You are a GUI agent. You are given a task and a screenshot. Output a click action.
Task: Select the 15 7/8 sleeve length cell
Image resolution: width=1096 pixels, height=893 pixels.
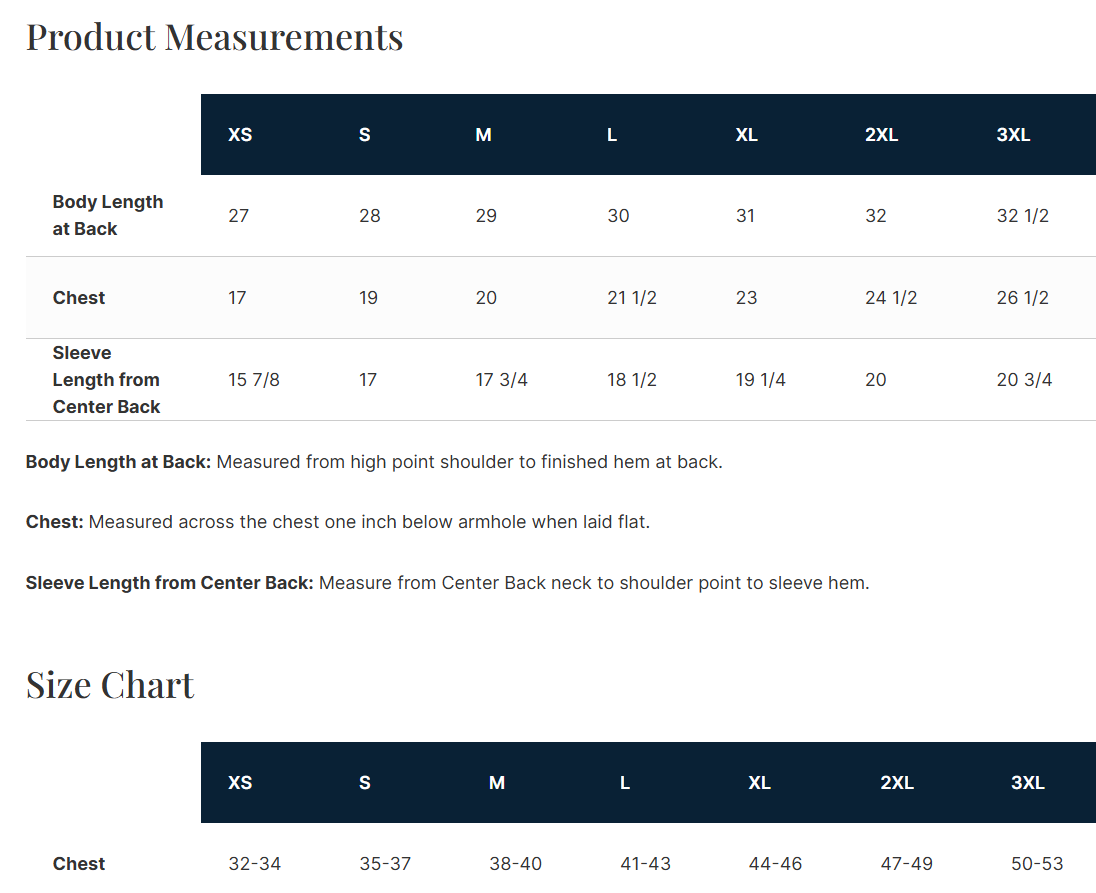coord(254,380)
